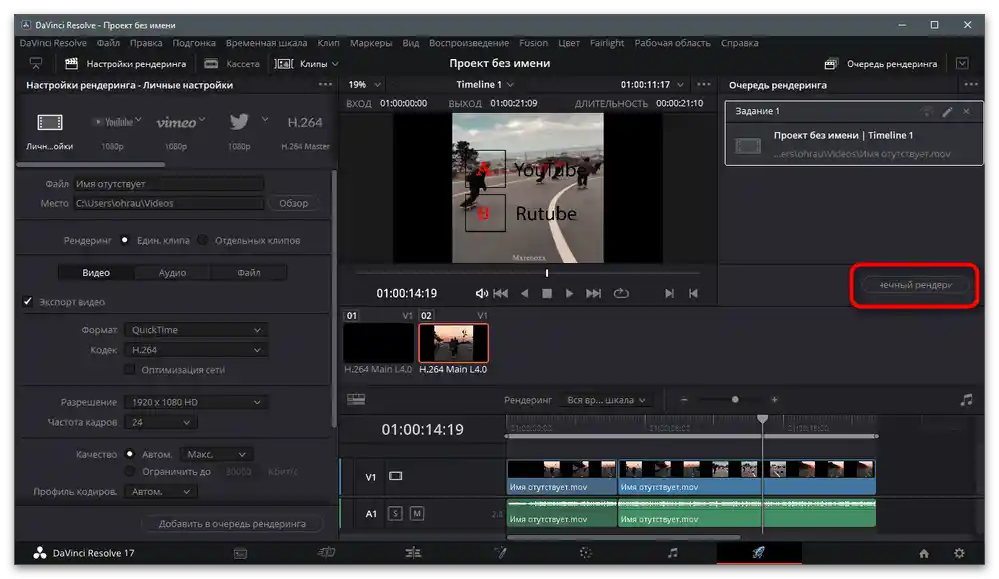Open the Resolution 1920 x 1080 HD dropdown
Viewport: 999px width, 579px height.
coord(196,402)
